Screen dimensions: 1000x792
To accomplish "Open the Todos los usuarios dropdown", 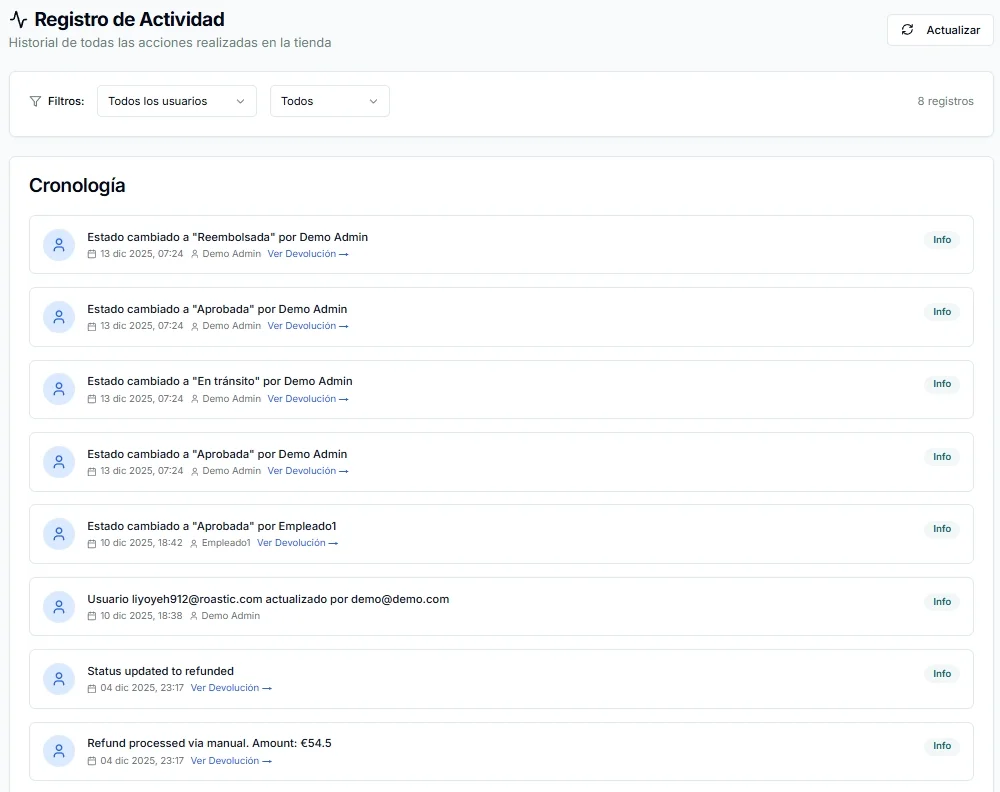I will (176, 101).
